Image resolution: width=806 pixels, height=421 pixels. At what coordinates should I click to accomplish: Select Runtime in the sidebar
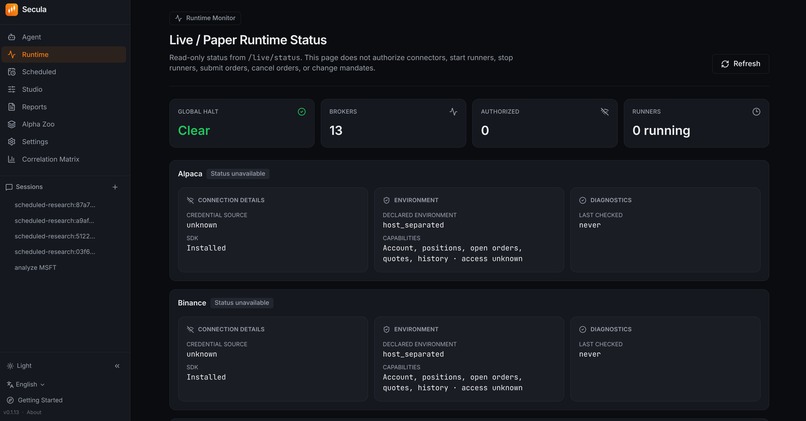point(64,54)
